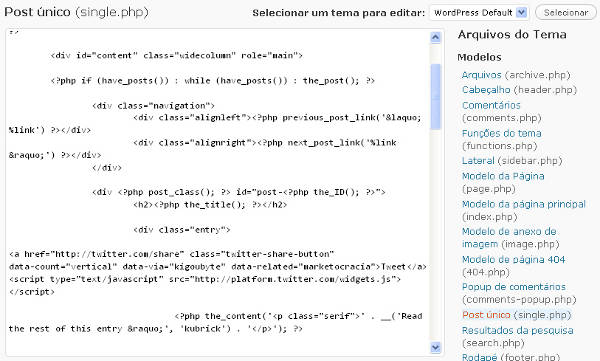Click the 'div id="content"' code line

pyautogui.click(x=176, y=56)
